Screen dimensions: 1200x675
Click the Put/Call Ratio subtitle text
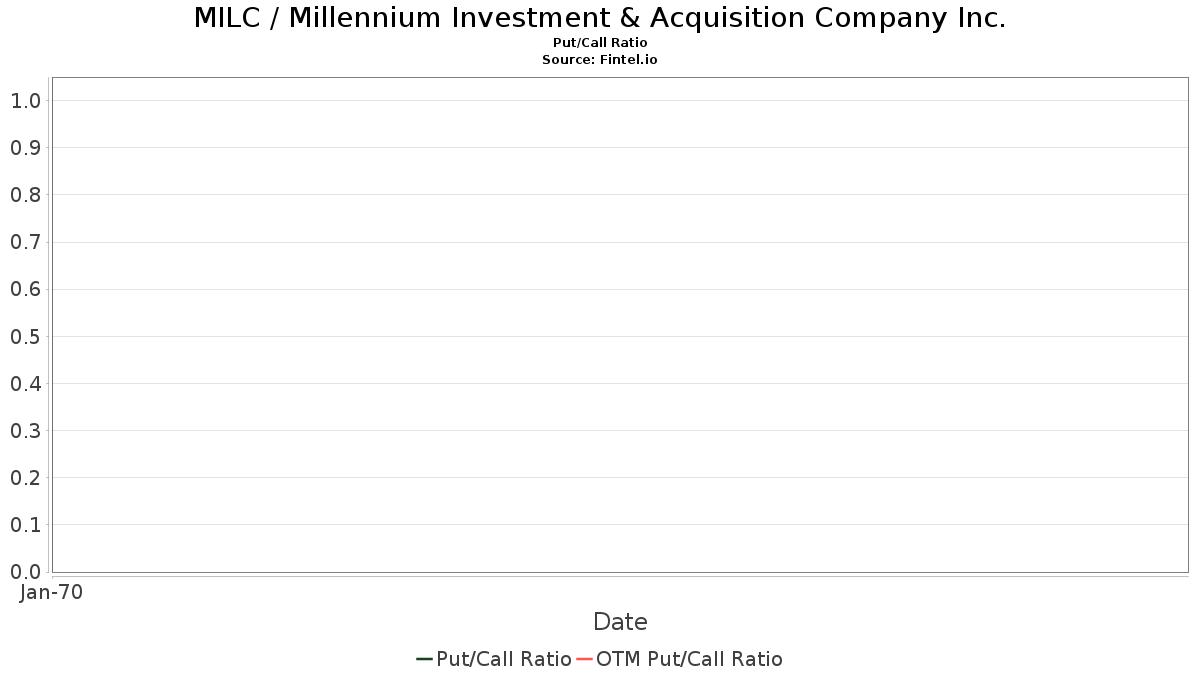click(x=600, y=43)
